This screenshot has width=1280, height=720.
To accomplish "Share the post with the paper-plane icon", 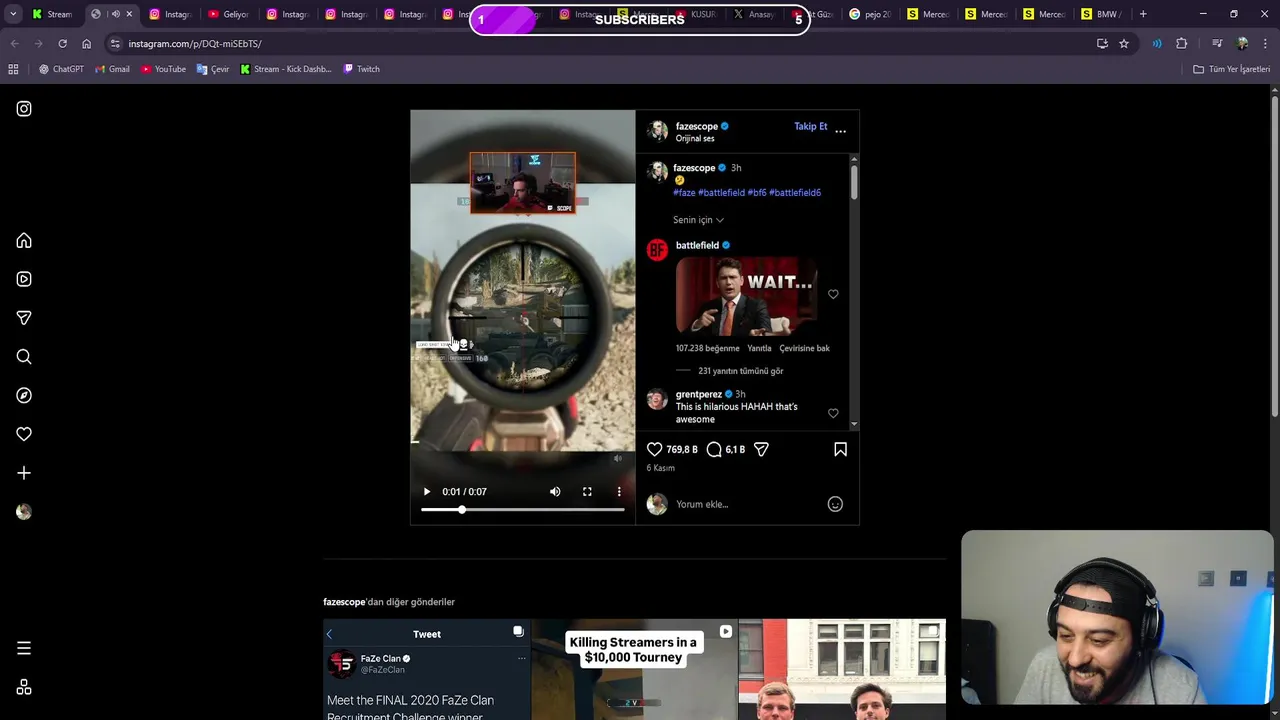I will (761, 450).
